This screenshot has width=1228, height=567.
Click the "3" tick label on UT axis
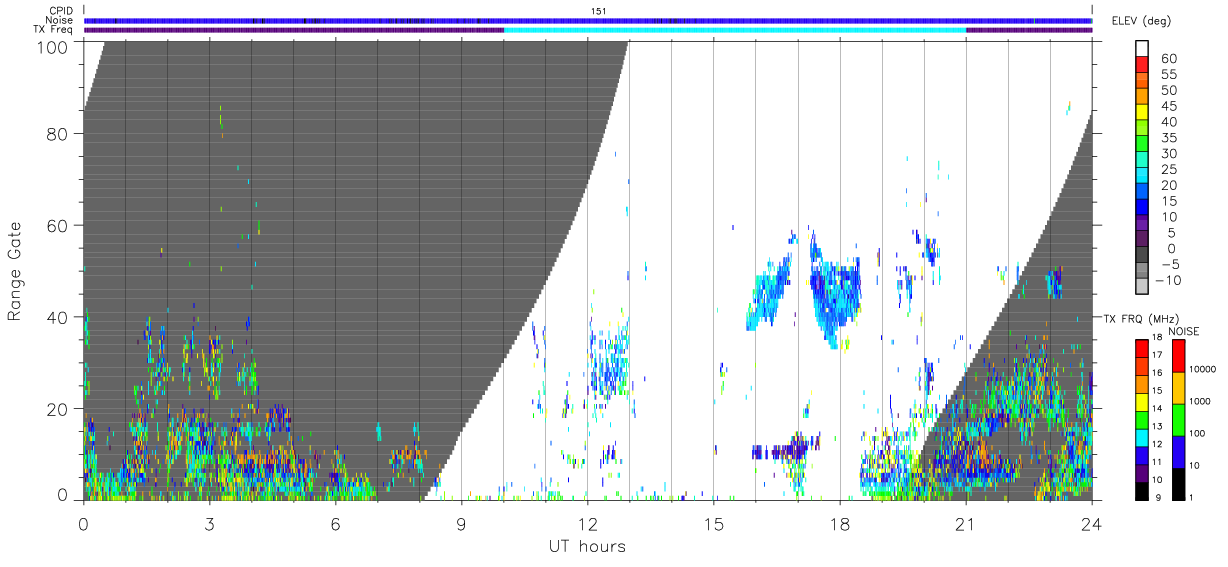pyautogui.click(x=209, y=523)
